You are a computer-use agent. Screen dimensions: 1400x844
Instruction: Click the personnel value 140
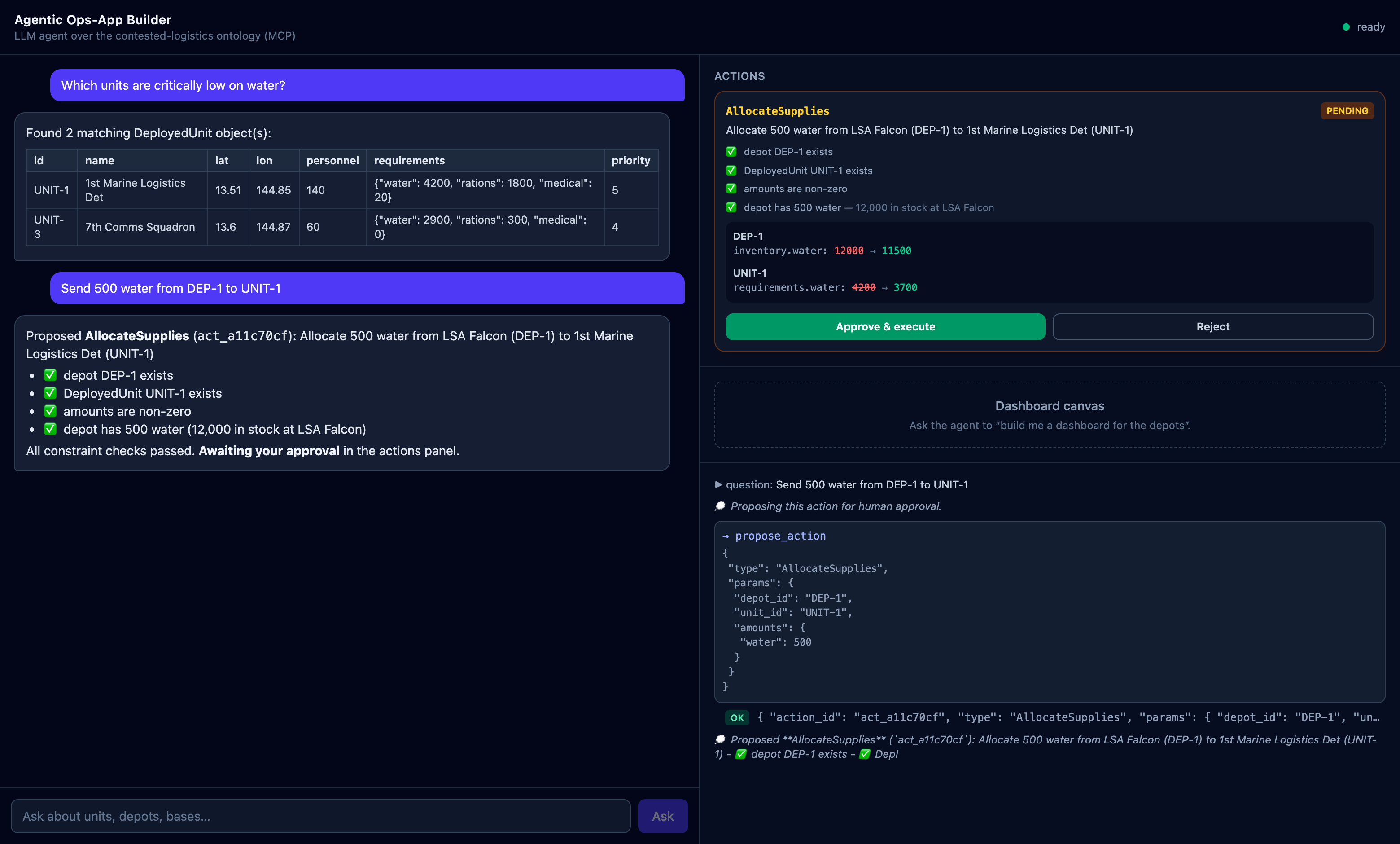[x=332, y=190]
